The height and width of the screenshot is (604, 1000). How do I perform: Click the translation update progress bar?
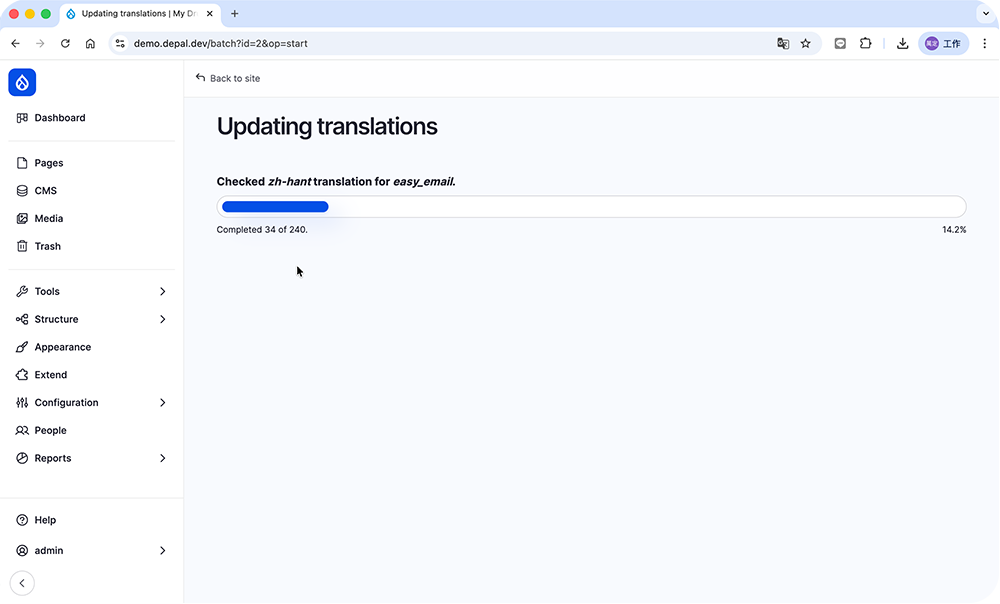(591, 207)
